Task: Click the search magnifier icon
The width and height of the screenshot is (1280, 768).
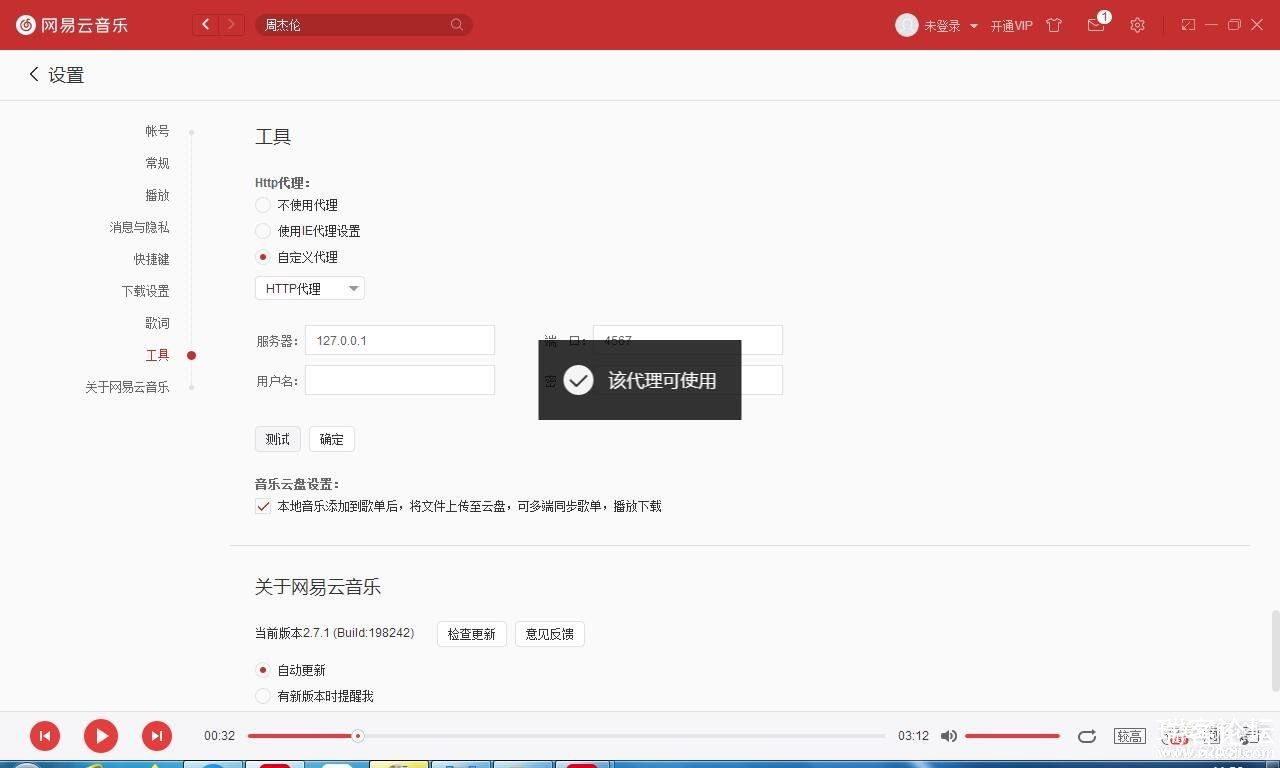Action: pos(457,25)
